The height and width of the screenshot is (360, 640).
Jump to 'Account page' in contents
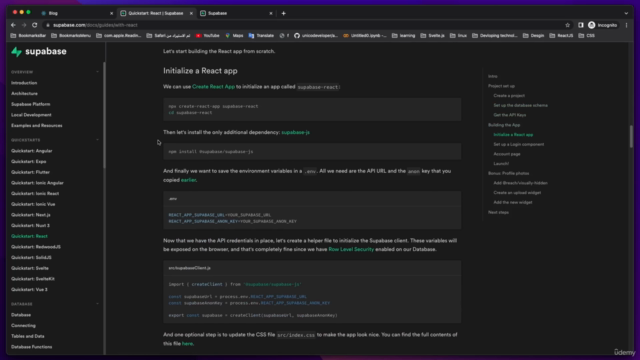pos(507,154)
